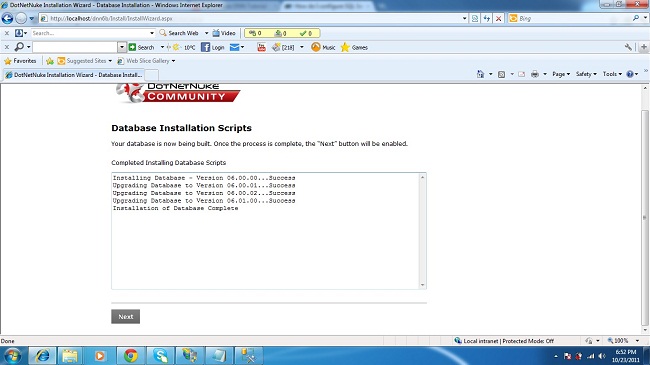
Task: Click the Video toolbar button
Action: [224, 33]
